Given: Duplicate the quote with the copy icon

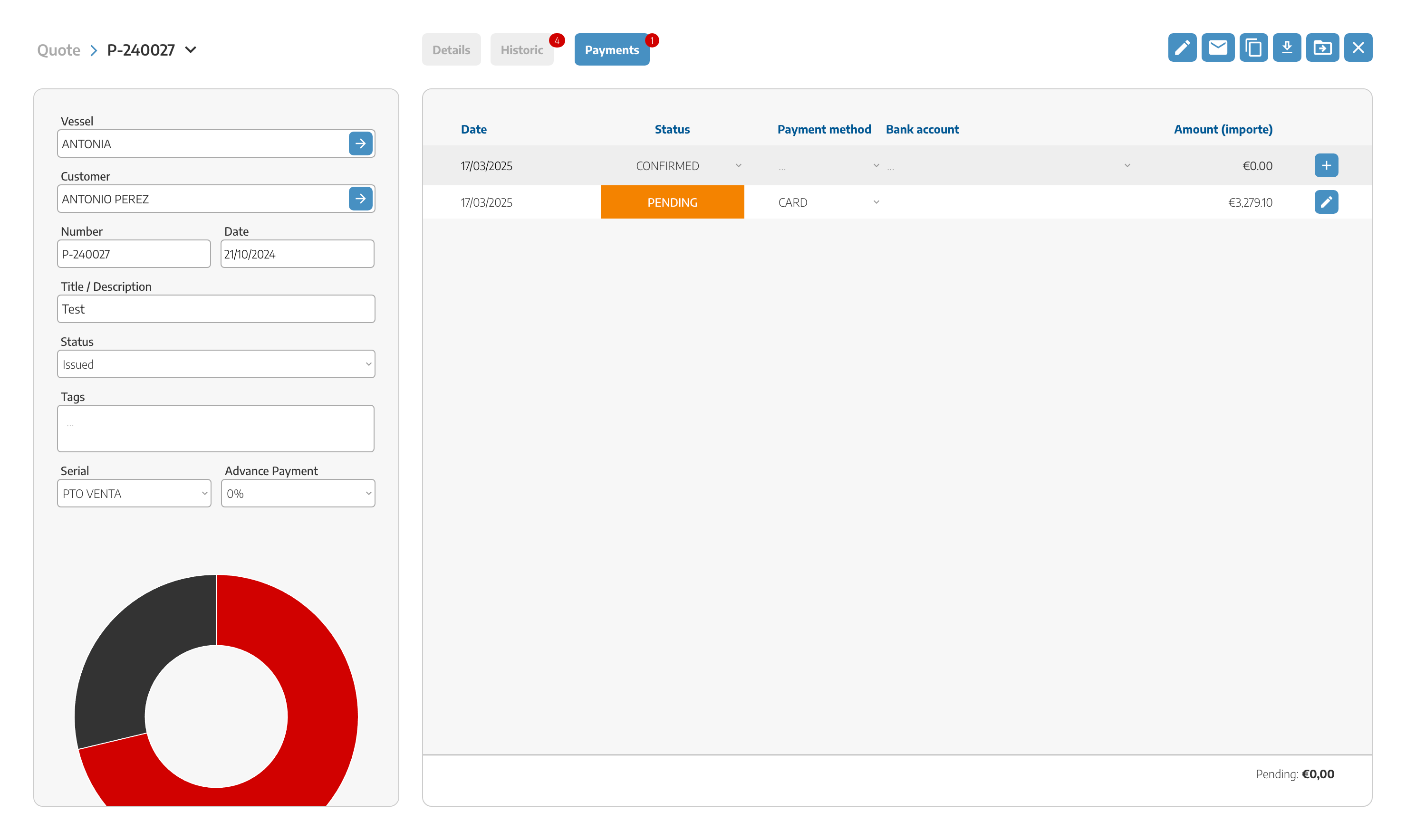Looking at the screenshot, I should [x=1253, y=48].
